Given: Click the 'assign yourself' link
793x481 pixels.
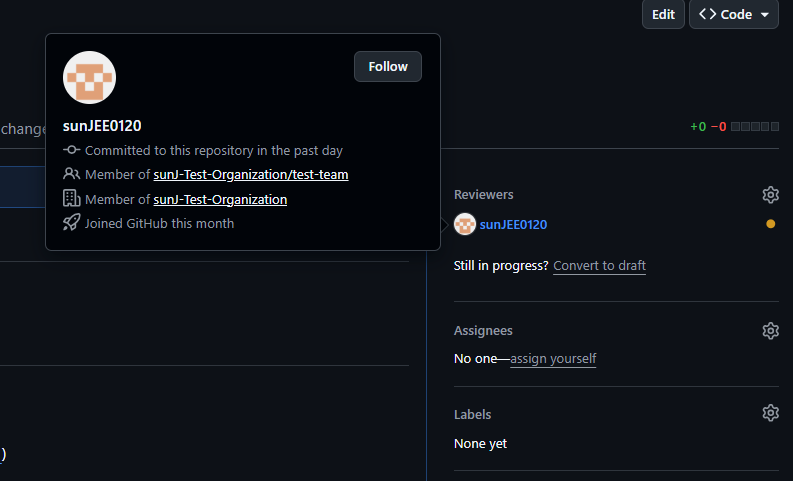Looking at the screenshot, I should click(553, 359).
